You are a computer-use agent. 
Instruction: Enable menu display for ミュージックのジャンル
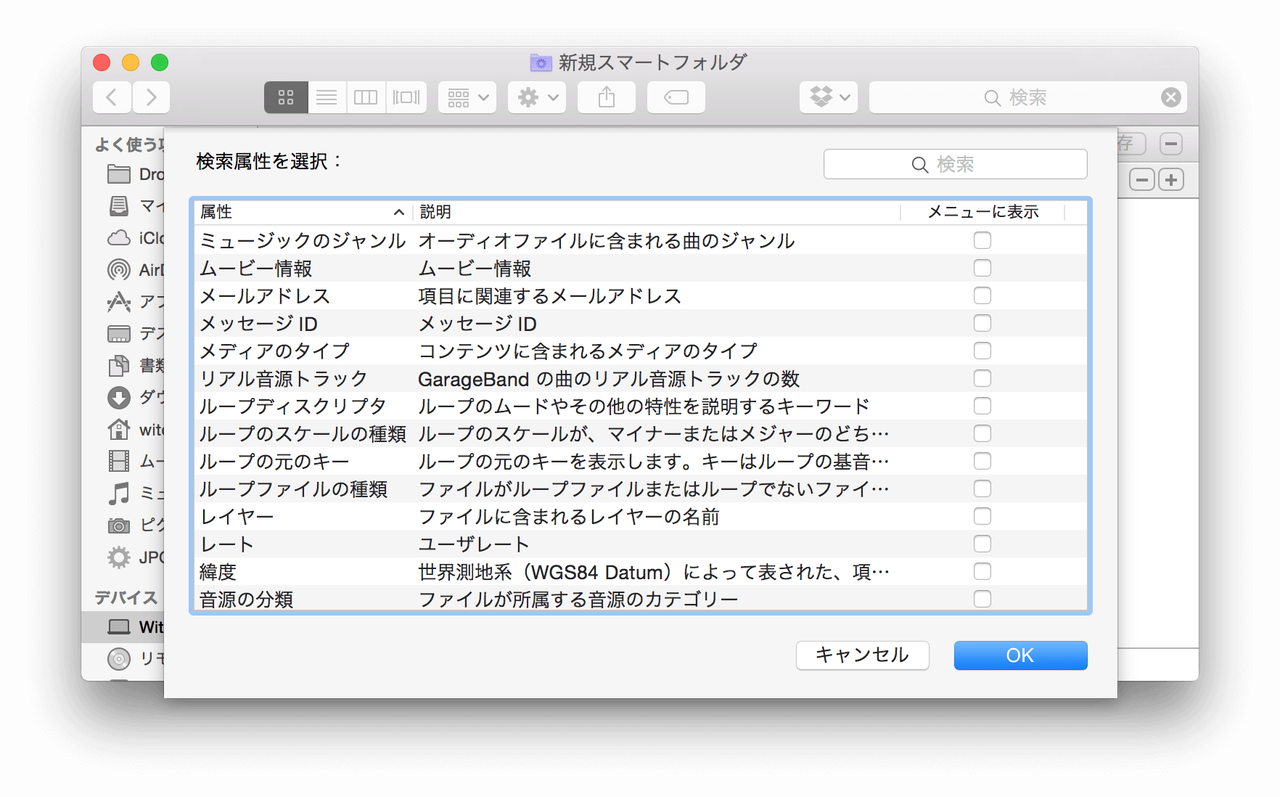tap(983, 240)
